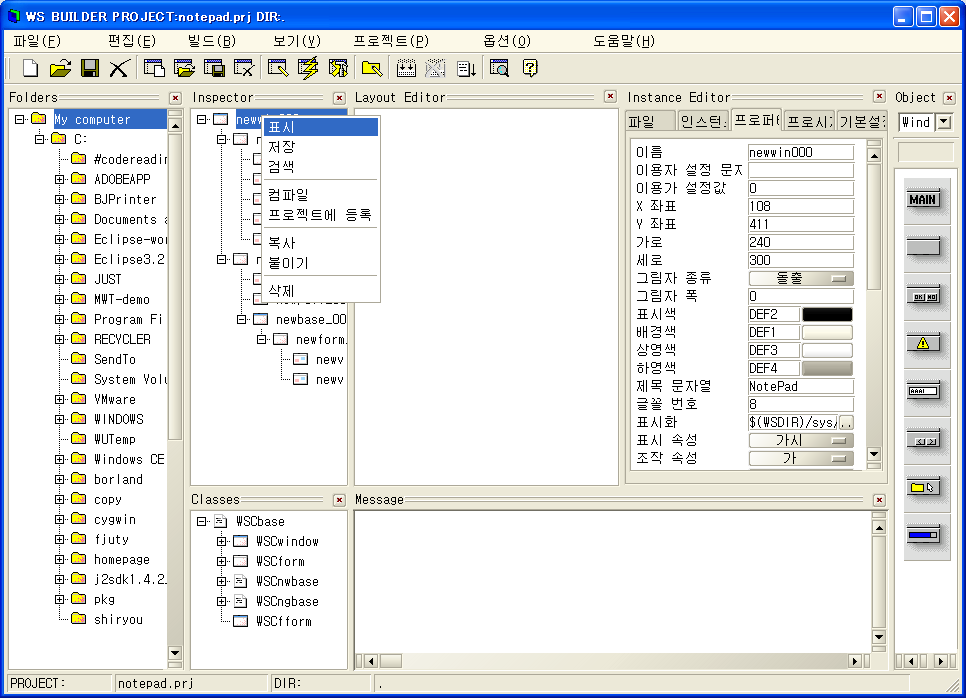Click the gray 하영색 DEF4 color swatch

point(827,368)
